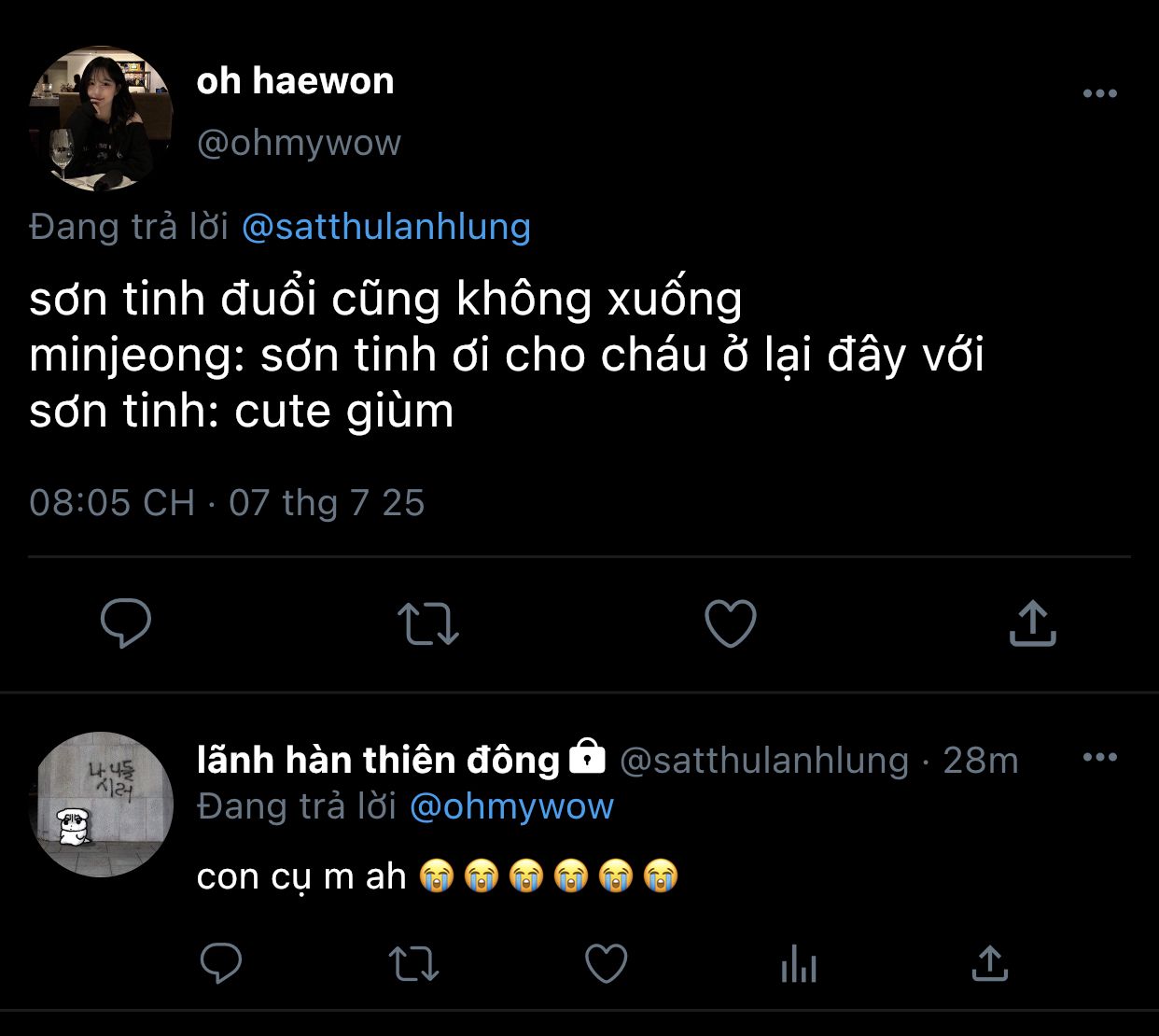This screenshot has width=1159, height=1036.
Task: Open more options for the reply tweet
Action: (x=1099, y=757)
